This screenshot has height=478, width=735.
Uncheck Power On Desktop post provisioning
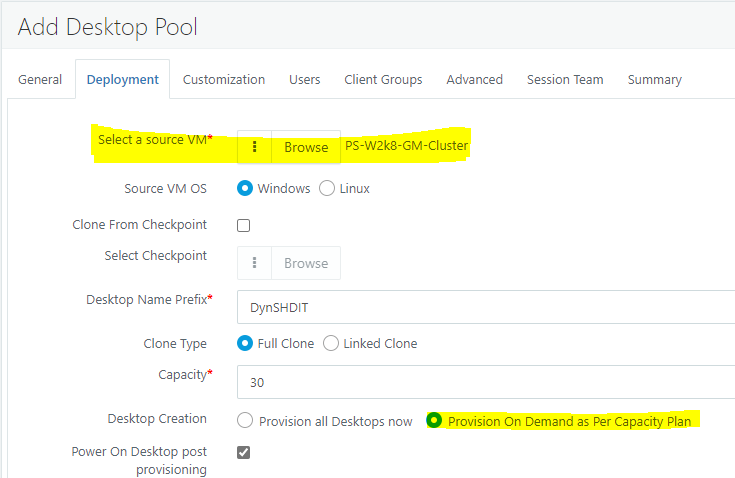(x=244, y=452)
